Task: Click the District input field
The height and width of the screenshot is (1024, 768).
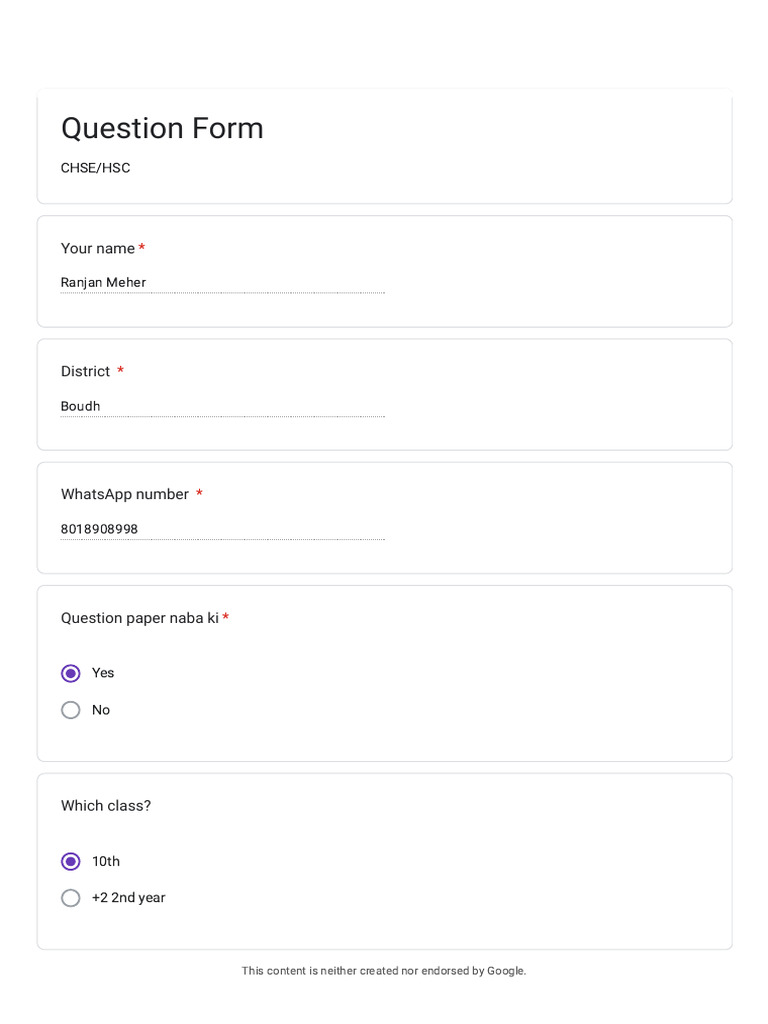Action: tap(223, 406)
